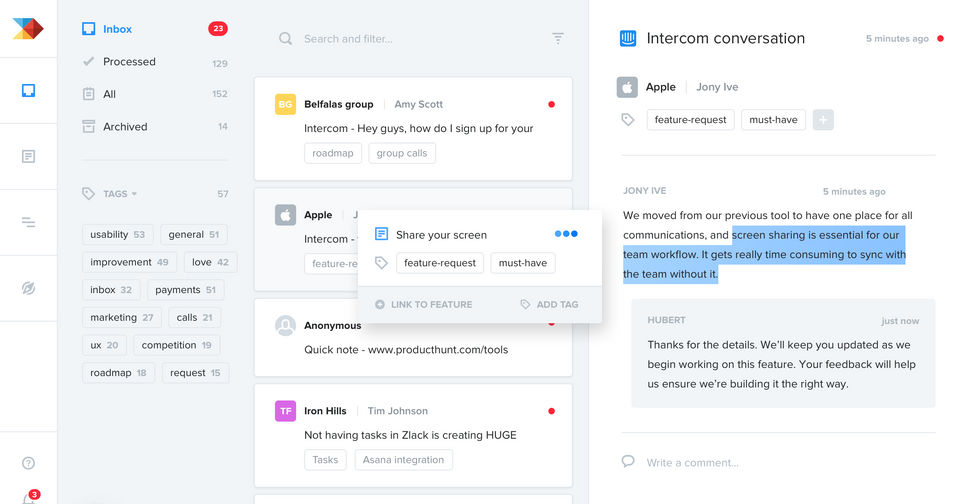Open the compass icon in left rail
Image resolution: width=960 pixels, height=504 pixels.
coord(28,288)
